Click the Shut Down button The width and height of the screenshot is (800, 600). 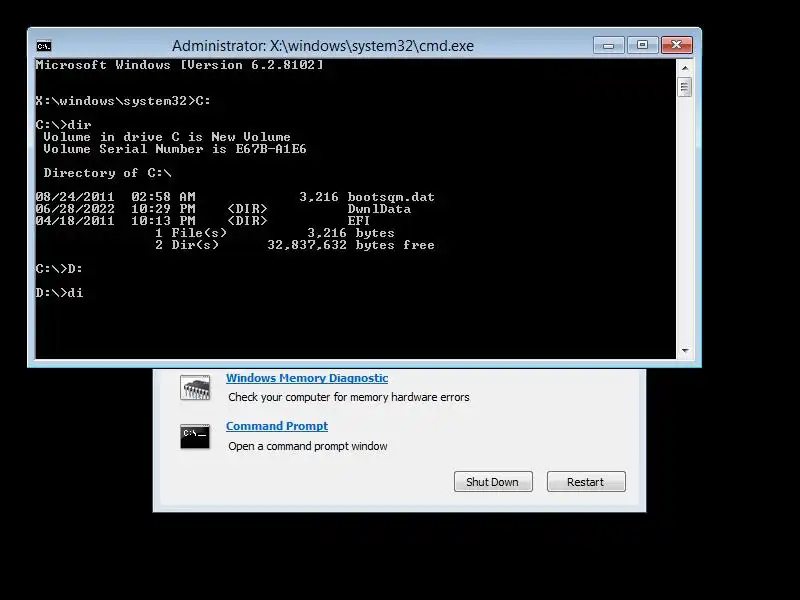pyautogui.click(x=493, y=482)
